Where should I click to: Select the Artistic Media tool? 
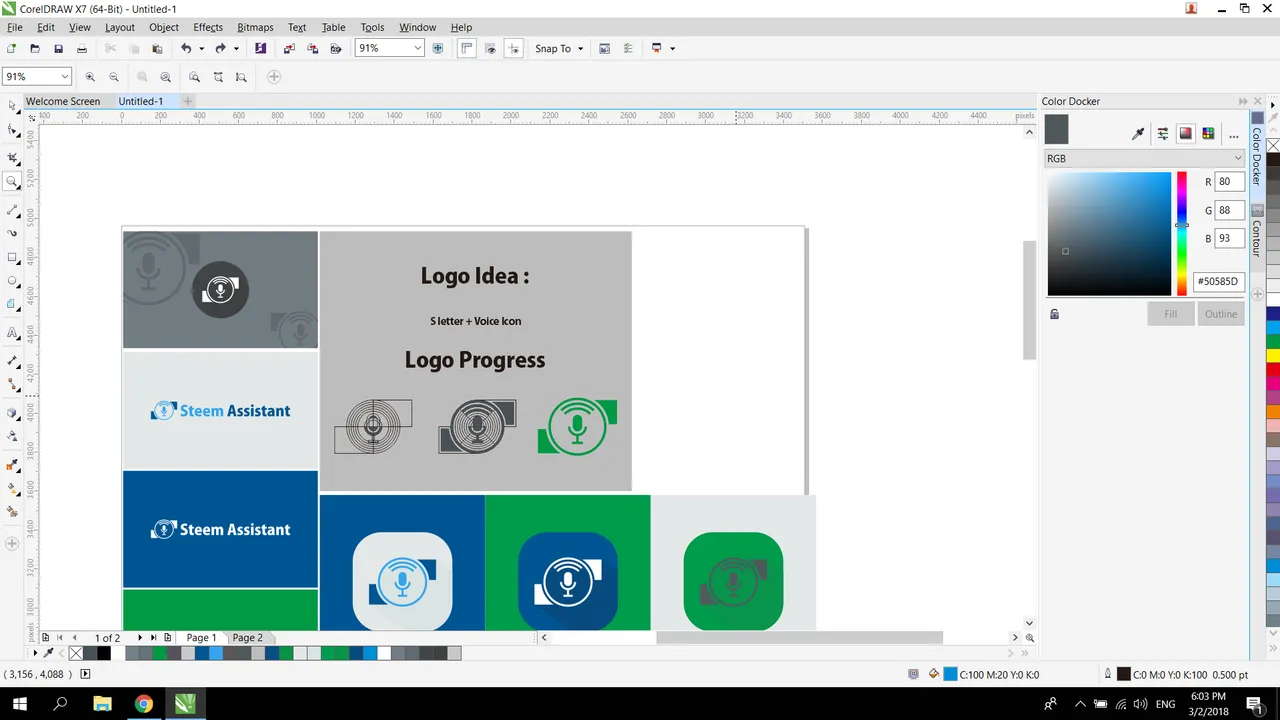tap(12, 233)
